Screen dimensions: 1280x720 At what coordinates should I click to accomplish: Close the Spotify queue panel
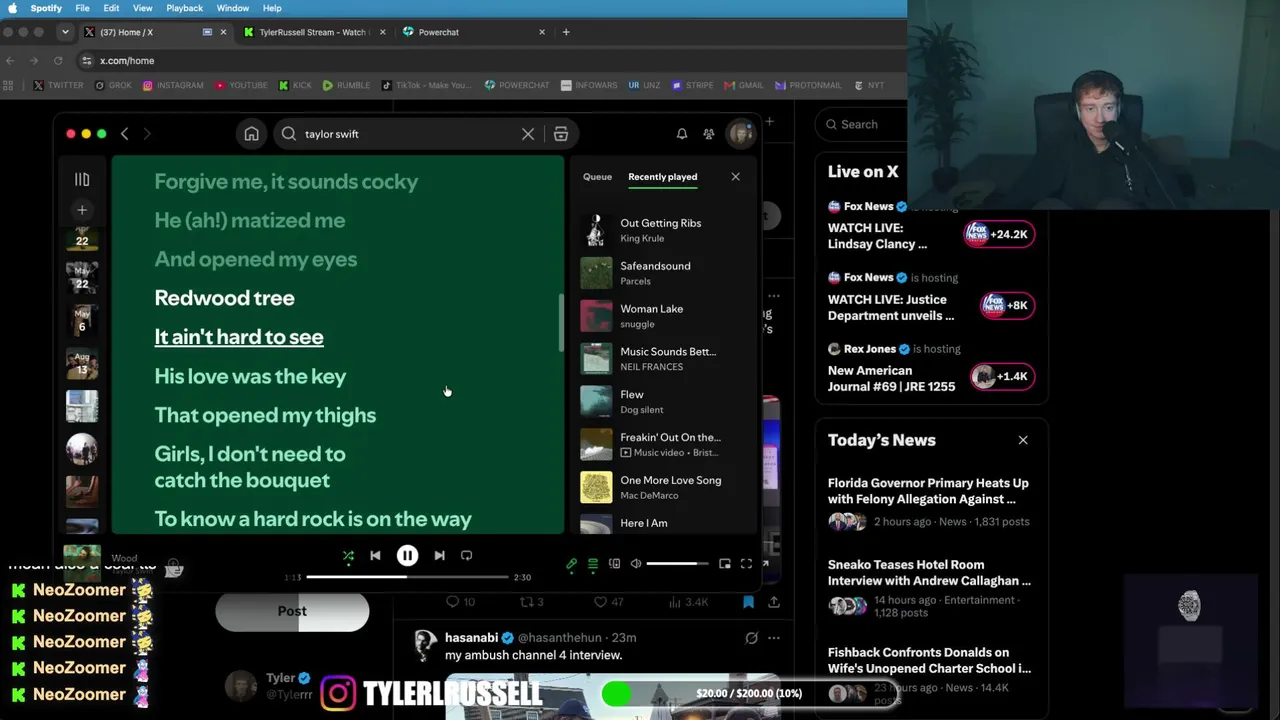735,177
